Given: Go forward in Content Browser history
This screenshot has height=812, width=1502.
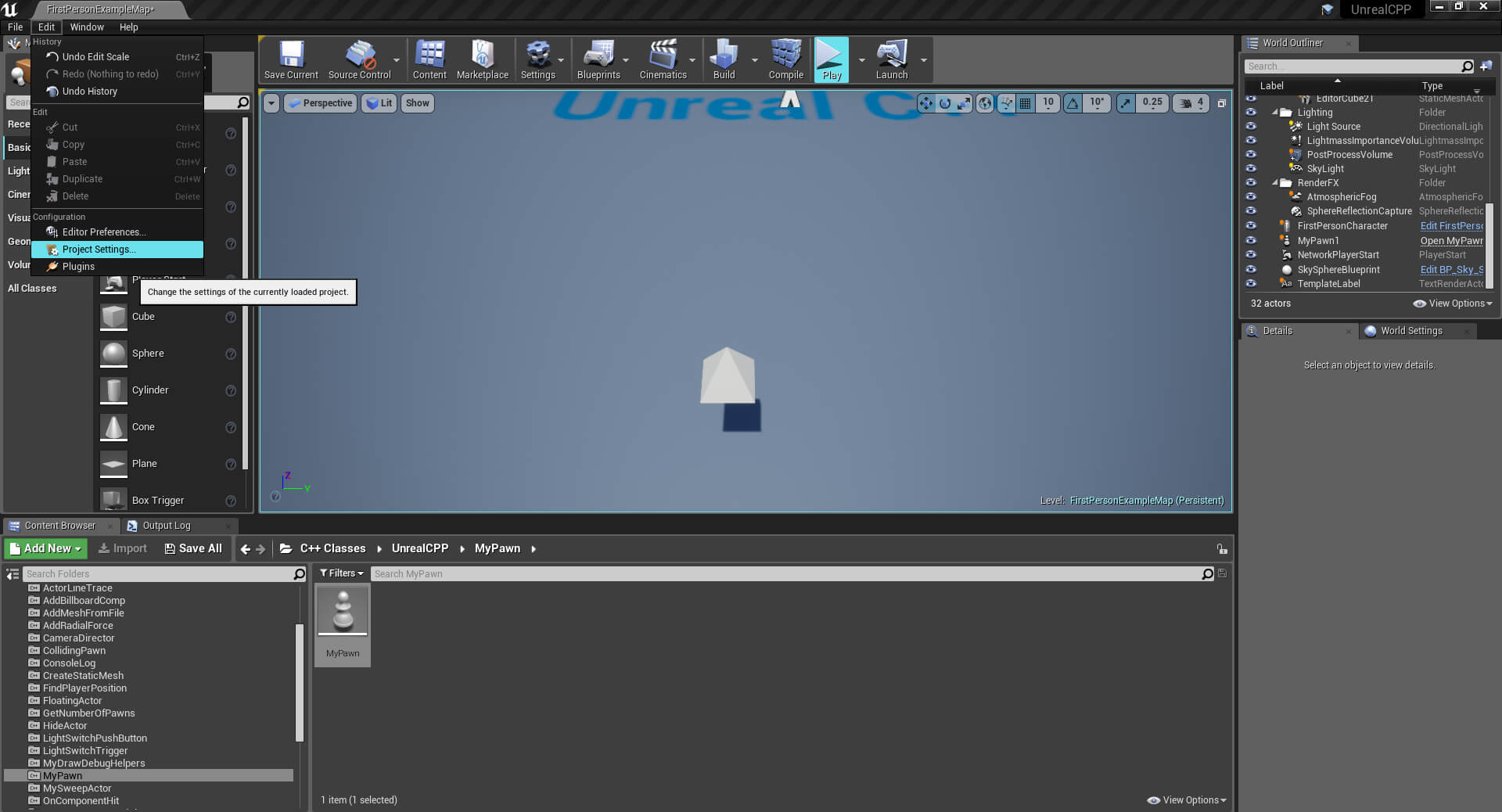Looking at the screenshot, I should pos(261,549).
